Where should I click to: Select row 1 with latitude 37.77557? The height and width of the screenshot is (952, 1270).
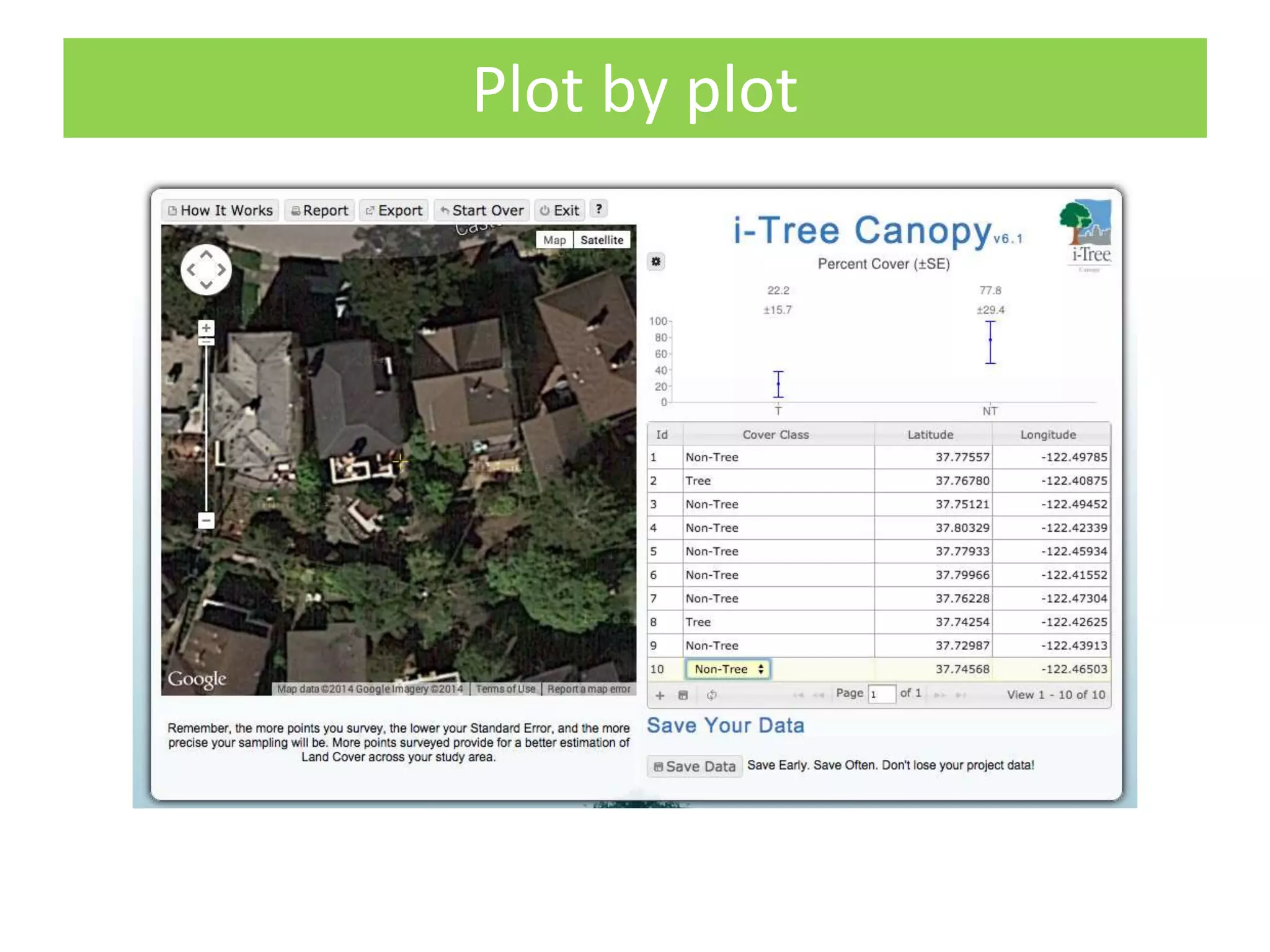(879, 457)
